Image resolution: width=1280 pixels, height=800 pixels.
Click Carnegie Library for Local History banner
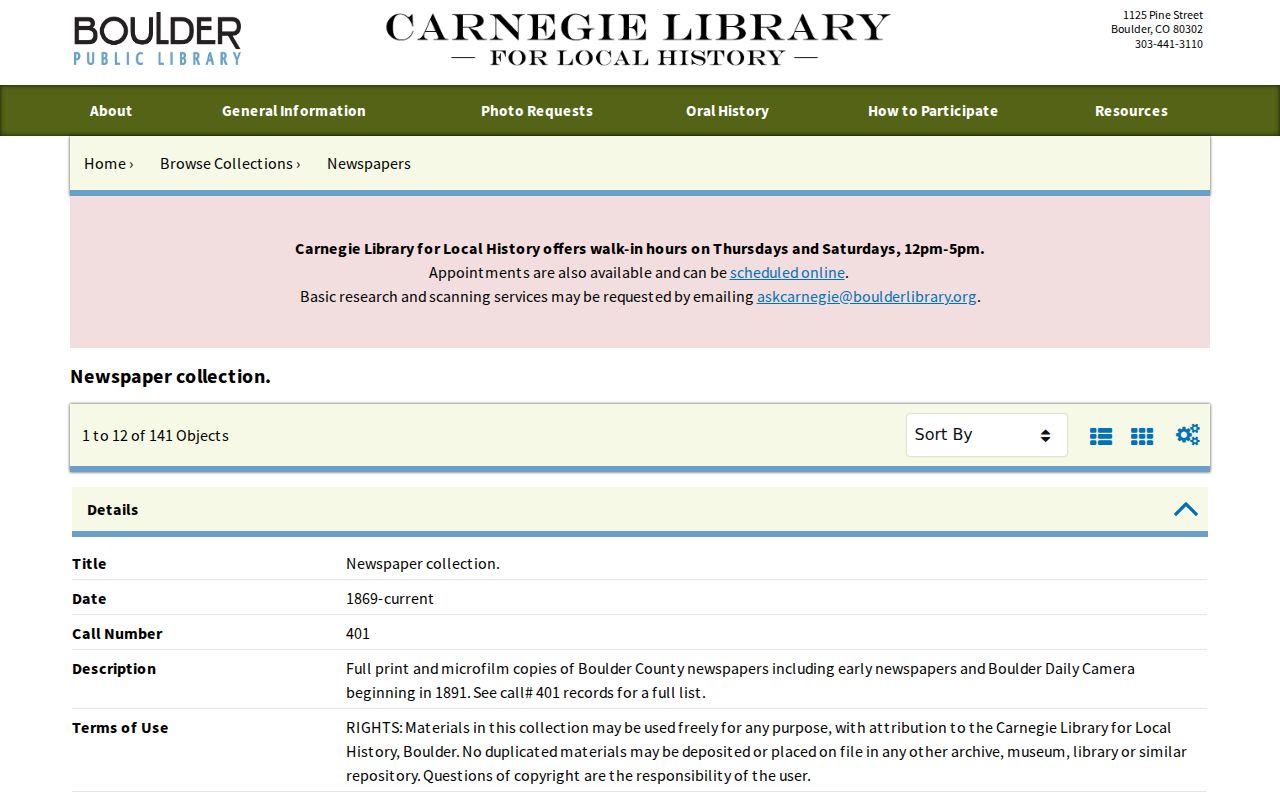coord(638,40)
